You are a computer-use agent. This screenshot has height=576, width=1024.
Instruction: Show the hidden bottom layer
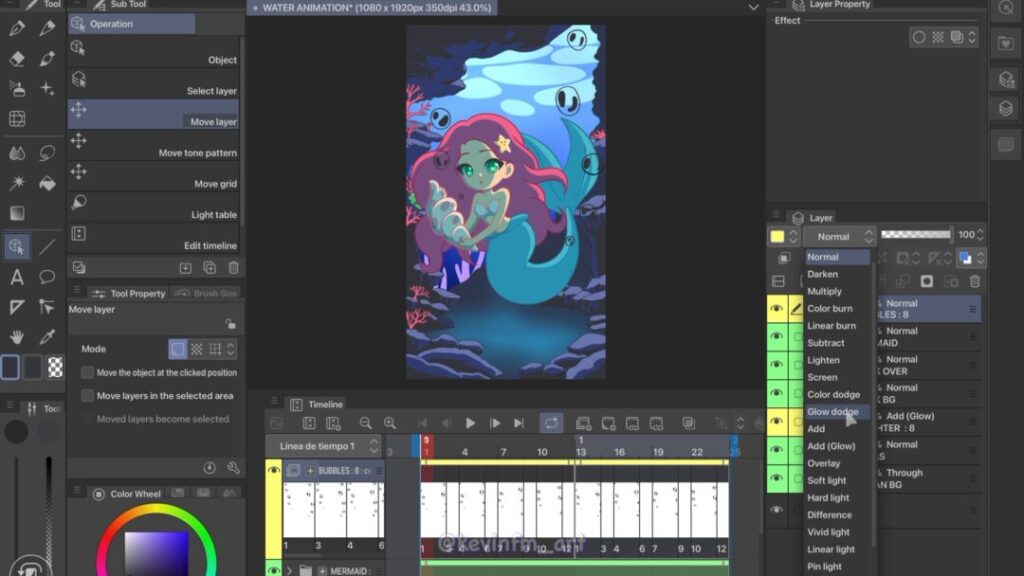(776, 509)
